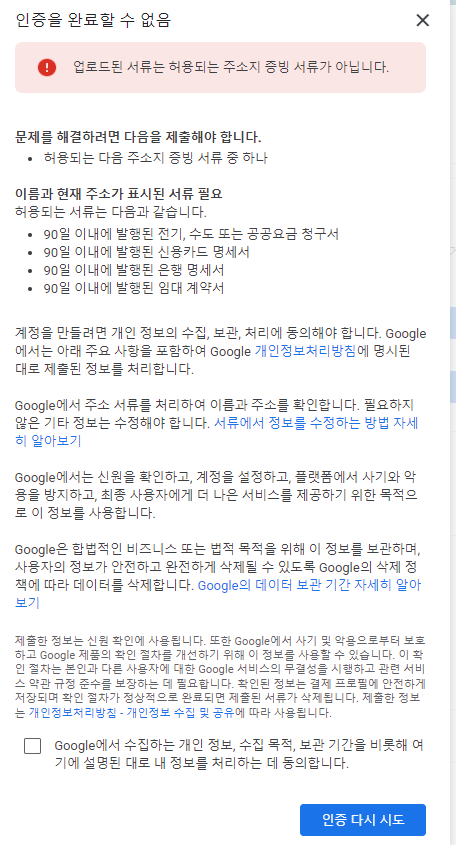Open 서류에서 정보를 수정하는 방법 자세히 알아보기 link

tap(216, 432)
